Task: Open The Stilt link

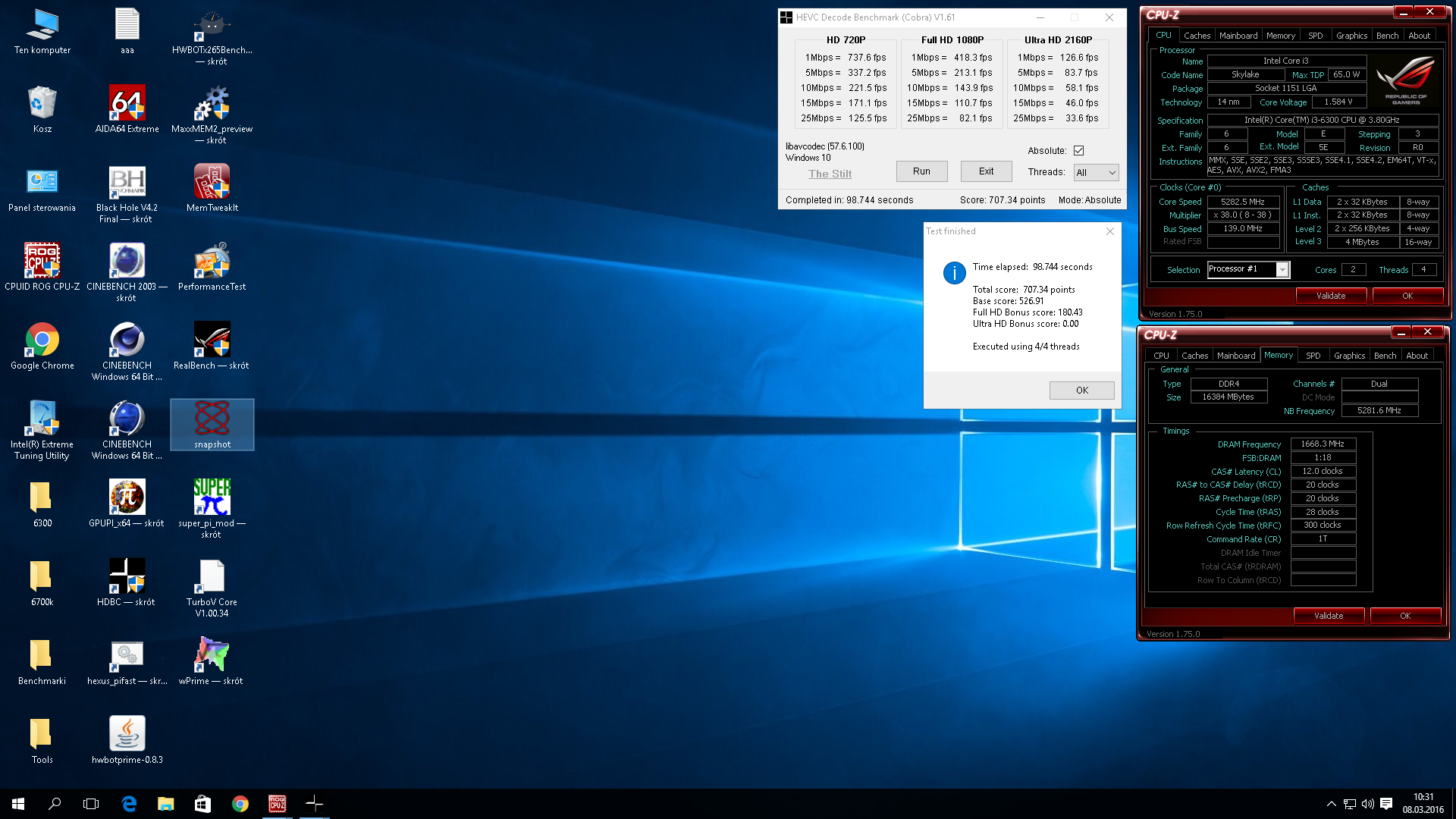Action: tap(830, 174)
